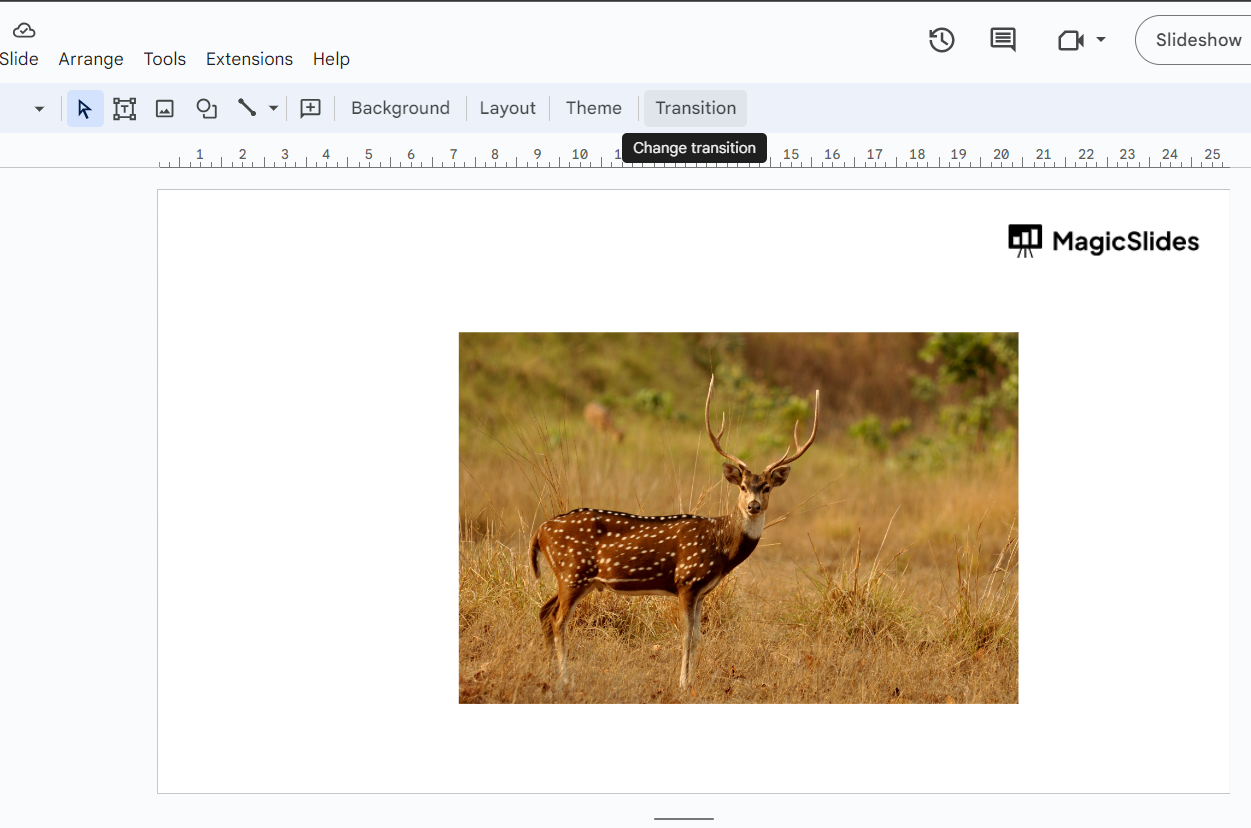The width and height of the screenshot is (1251, 828).
Task: Click the Background button
Action: click(400, 108)
